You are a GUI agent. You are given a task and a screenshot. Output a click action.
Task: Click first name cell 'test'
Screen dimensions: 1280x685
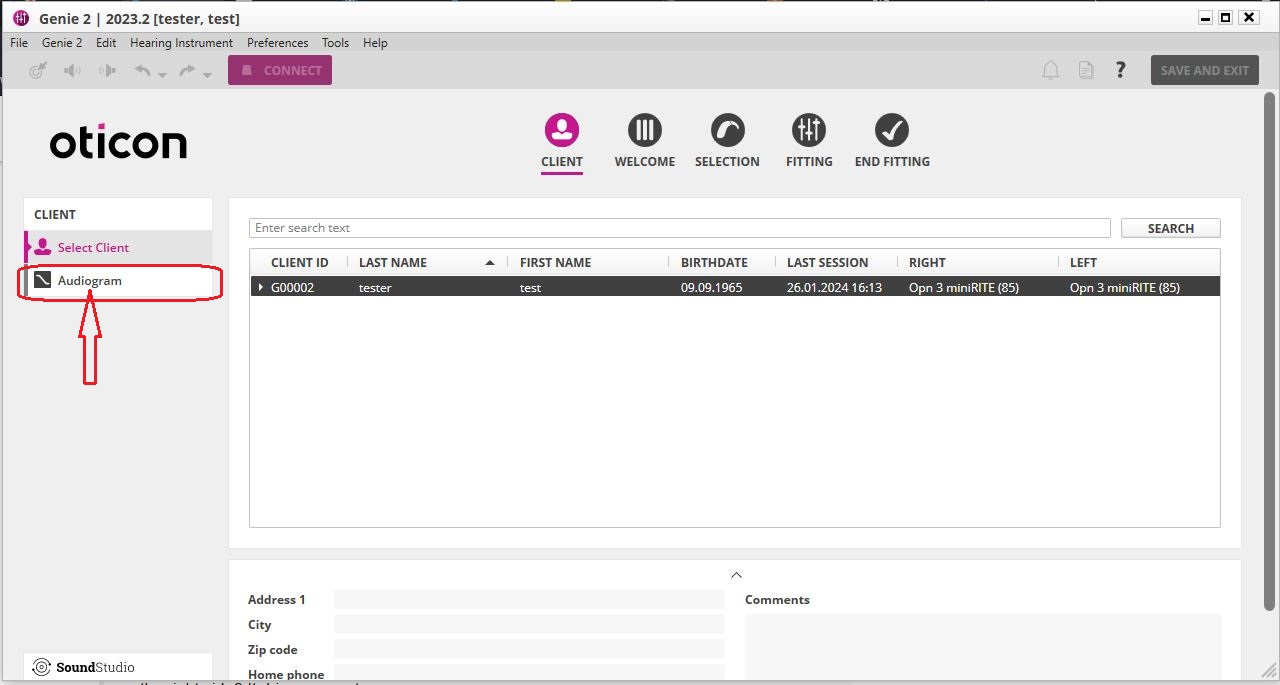tap(530, 288)
